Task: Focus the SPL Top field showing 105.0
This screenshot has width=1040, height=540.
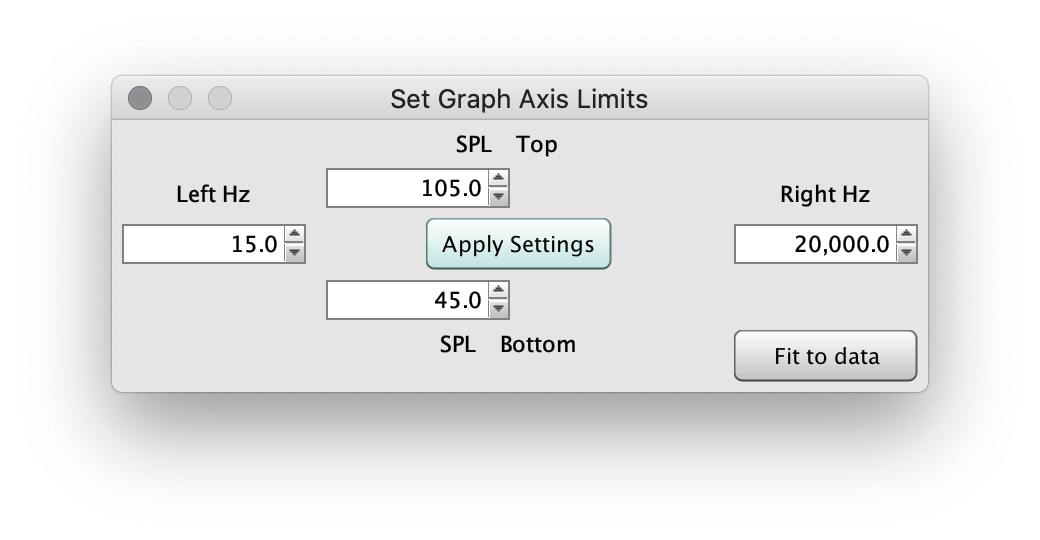Action: [408, 188]
